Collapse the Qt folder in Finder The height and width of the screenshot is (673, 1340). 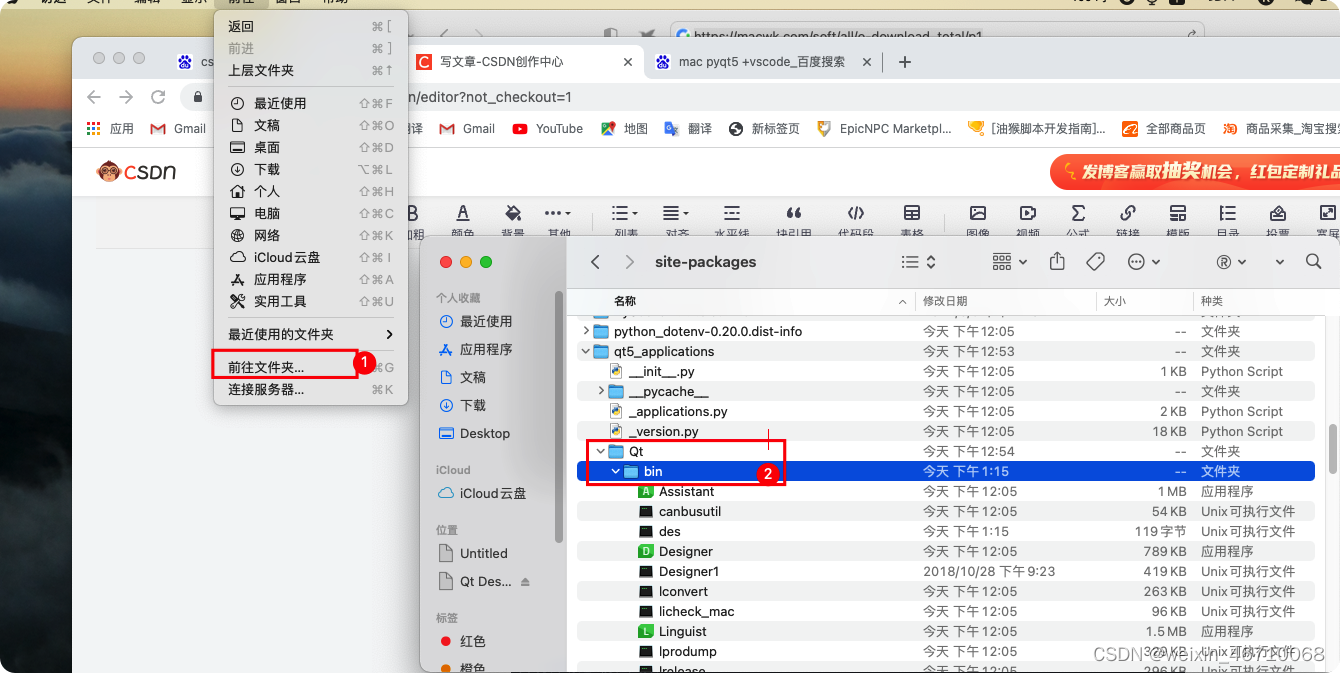[x=601, y=450]
